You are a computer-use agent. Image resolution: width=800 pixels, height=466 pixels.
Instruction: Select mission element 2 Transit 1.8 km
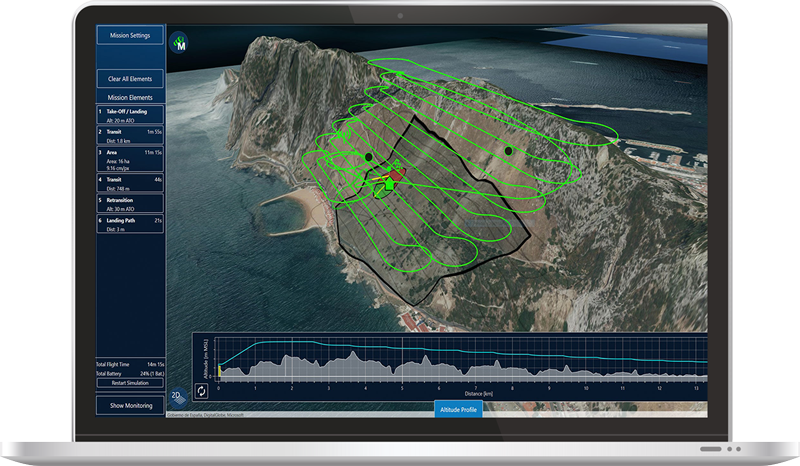tap(130, 135)
